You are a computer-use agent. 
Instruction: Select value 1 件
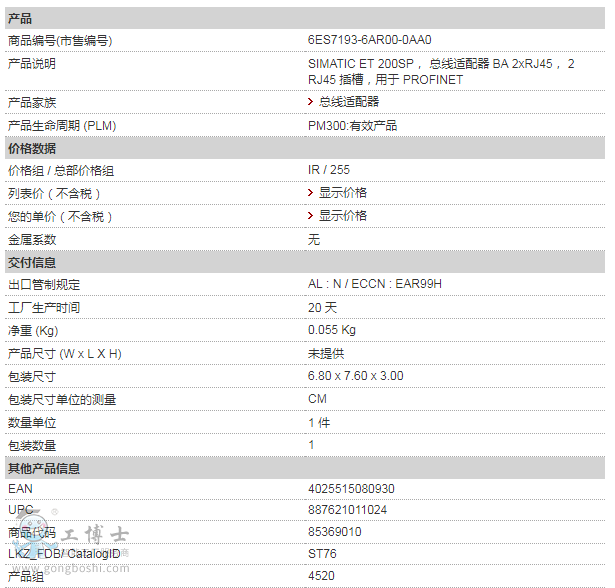pos(319,423)
